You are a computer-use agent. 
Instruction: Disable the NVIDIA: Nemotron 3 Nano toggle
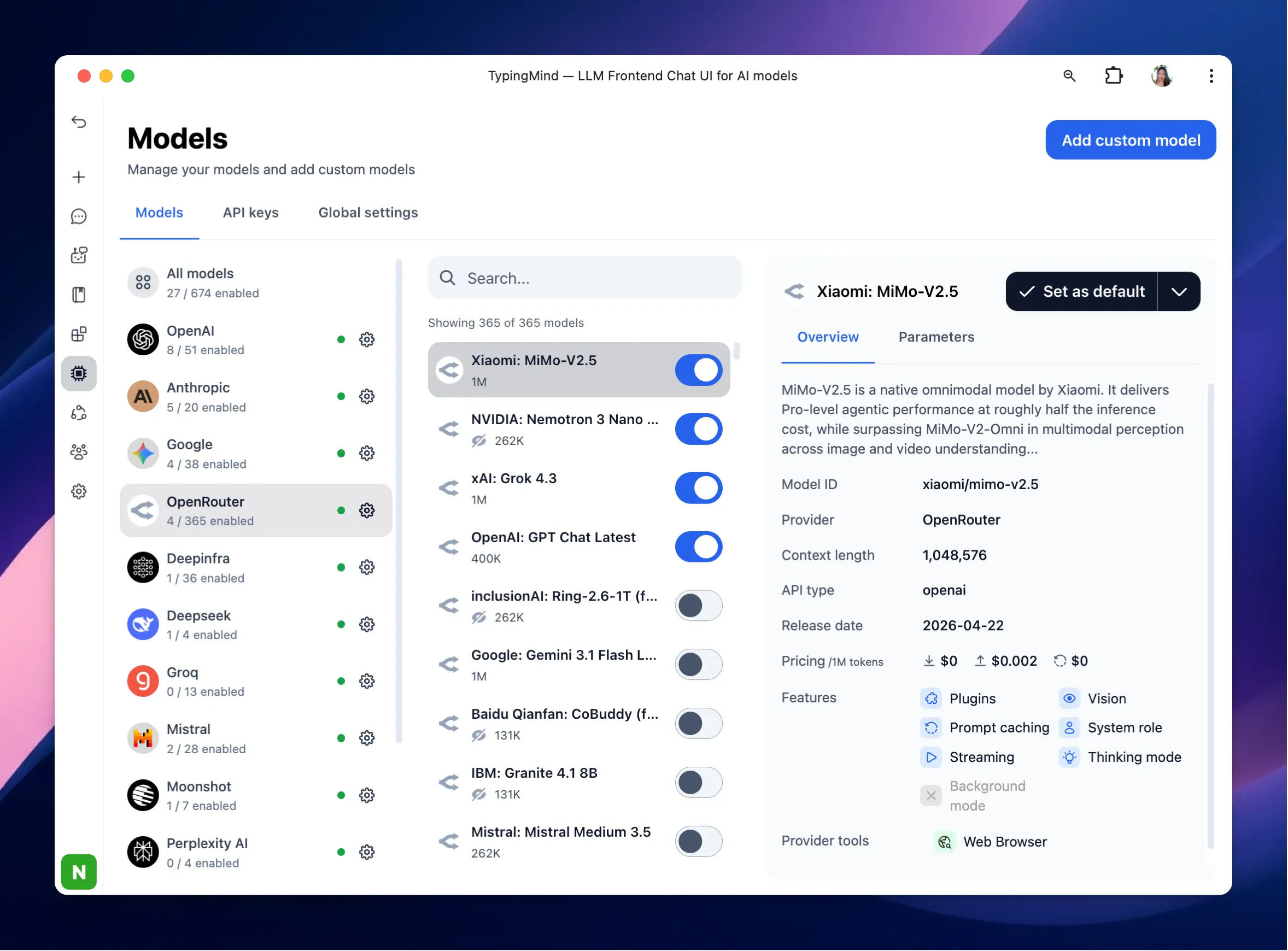point(699,430)
